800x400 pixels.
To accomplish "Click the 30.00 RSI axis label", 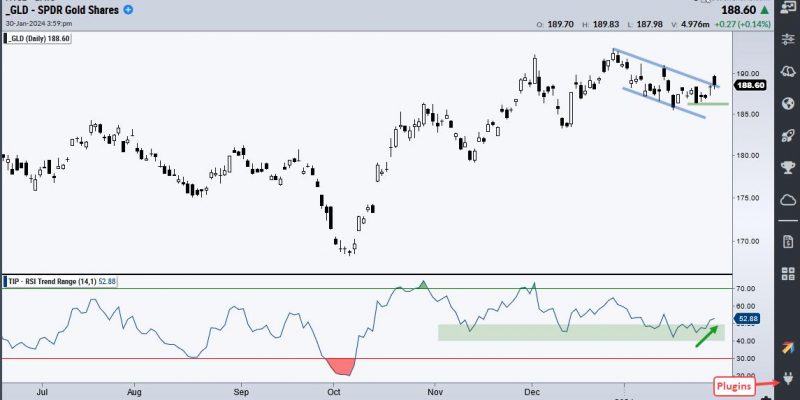I will [x=748, y=359].
